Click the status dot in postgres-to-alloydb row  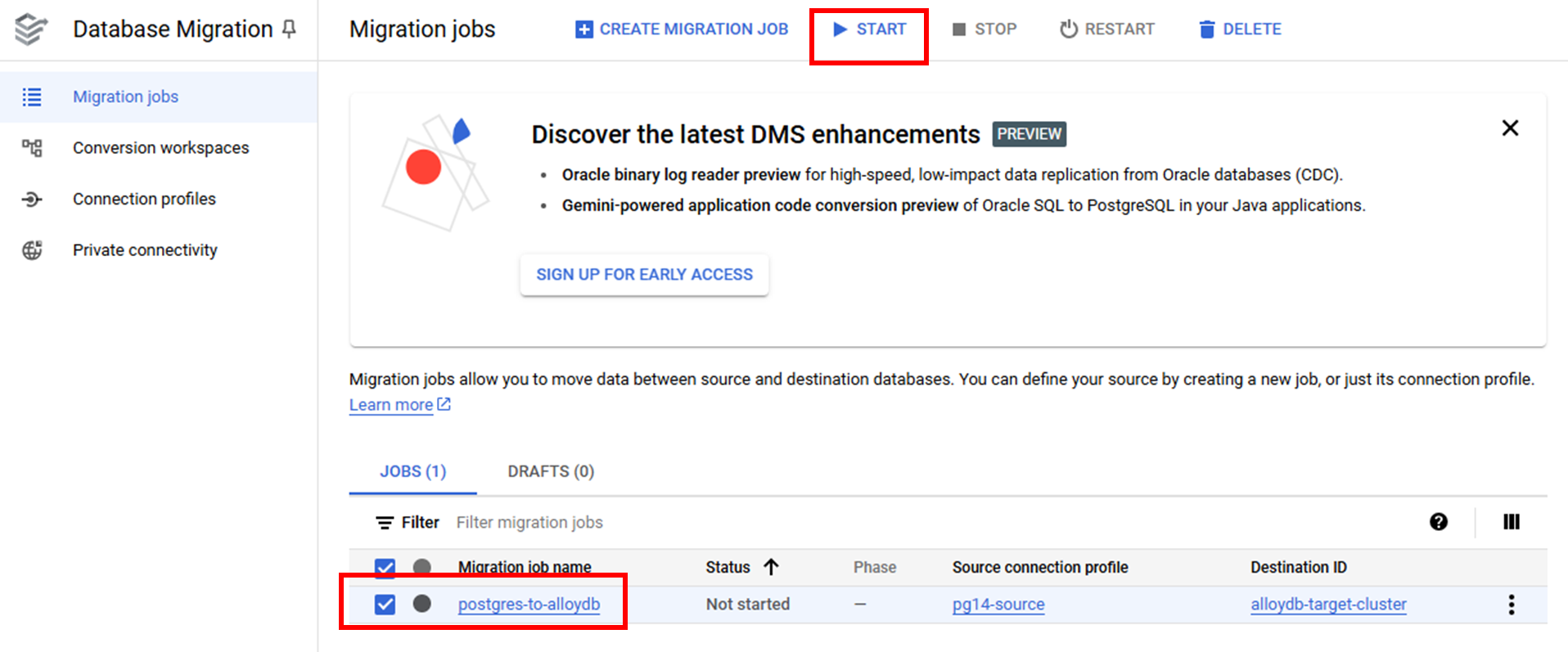(421, 604)
